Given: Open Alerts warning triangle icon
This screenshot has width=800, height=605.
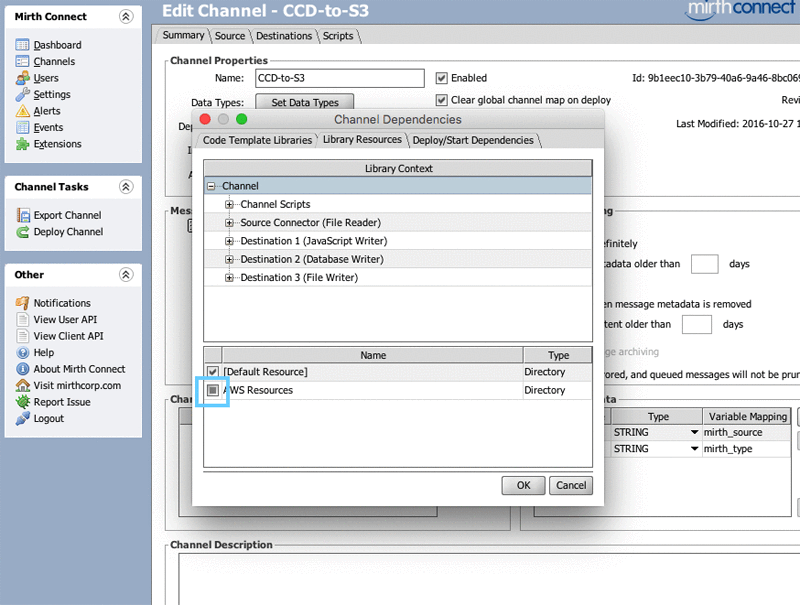Looking at the screenshot, I should (22, 111).
